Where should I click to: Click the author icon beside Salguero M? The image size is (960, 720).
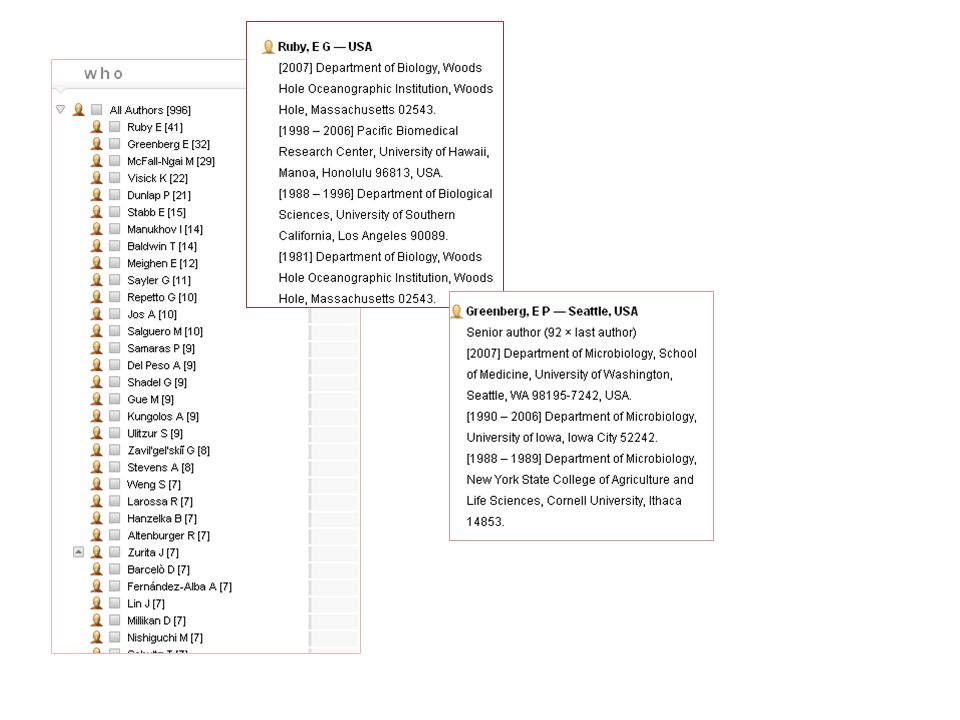tap(97, 331)
